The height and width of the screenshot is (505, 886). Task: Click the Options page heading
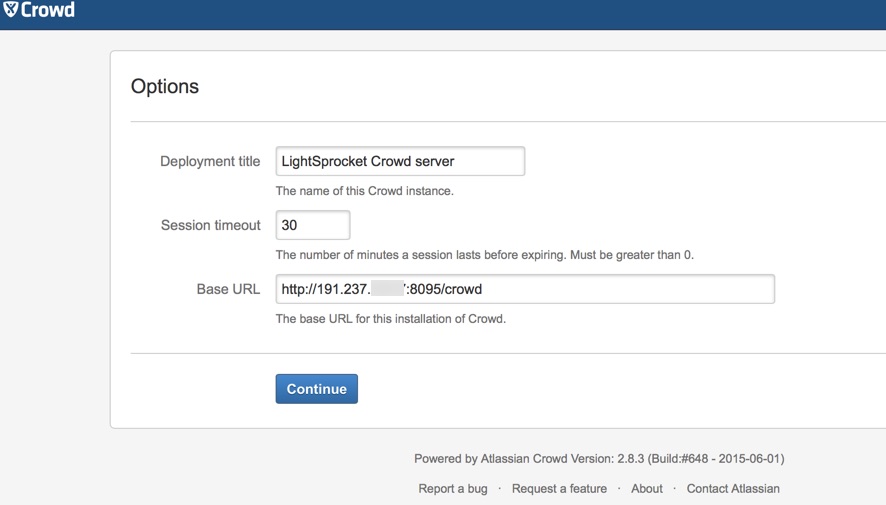click(x=165, y=87)
